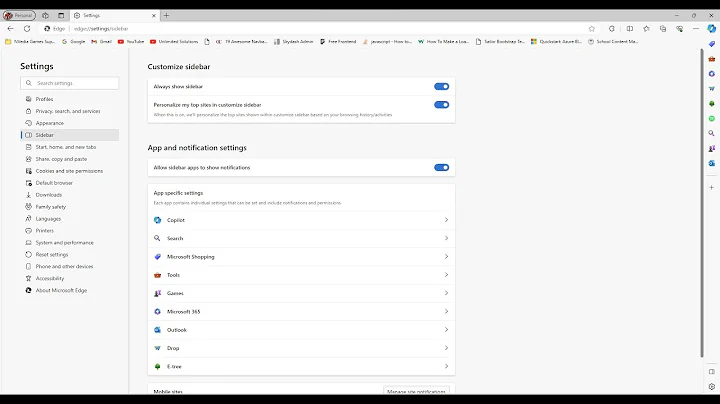Open Accessibility settings section
The height and width of the screenshot is (404, 720).
coord(70,278)
